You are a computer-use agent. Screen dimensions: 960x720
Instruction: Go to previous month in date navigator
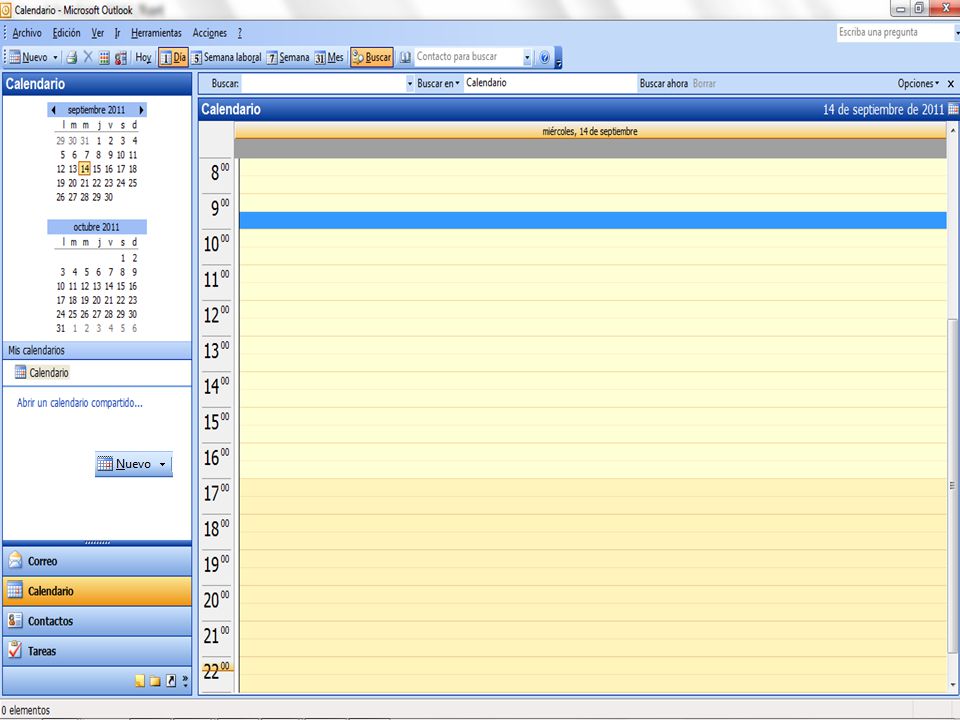[54, 110]
